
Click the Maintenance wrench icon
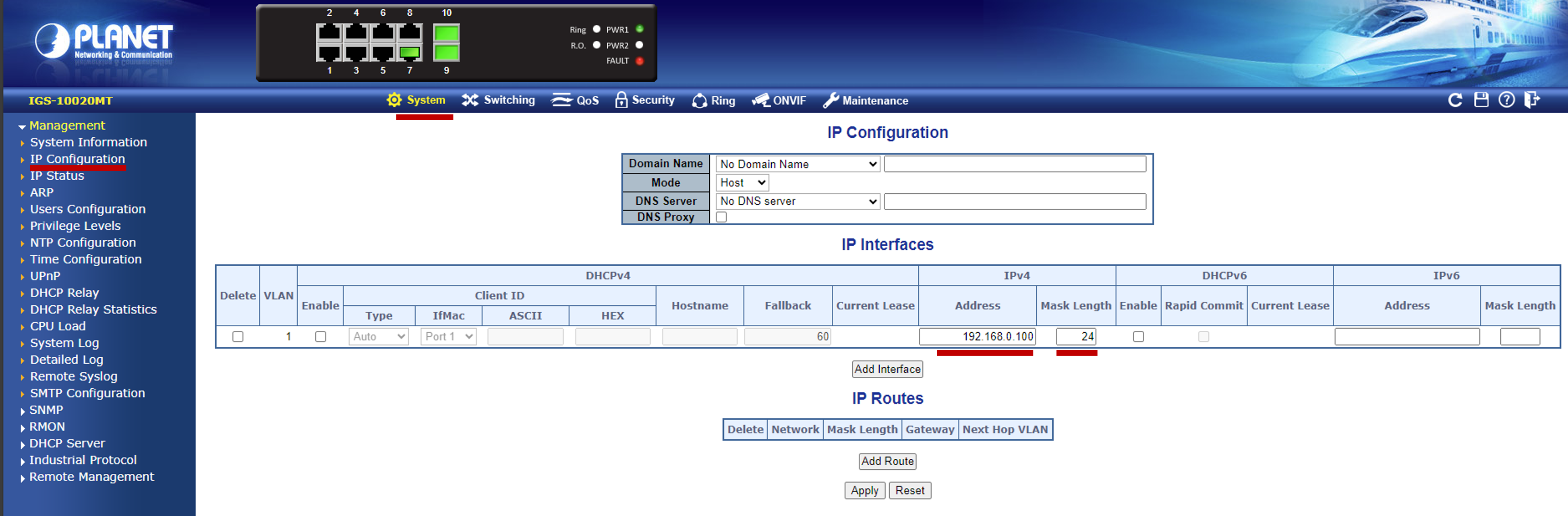(831, 100)
